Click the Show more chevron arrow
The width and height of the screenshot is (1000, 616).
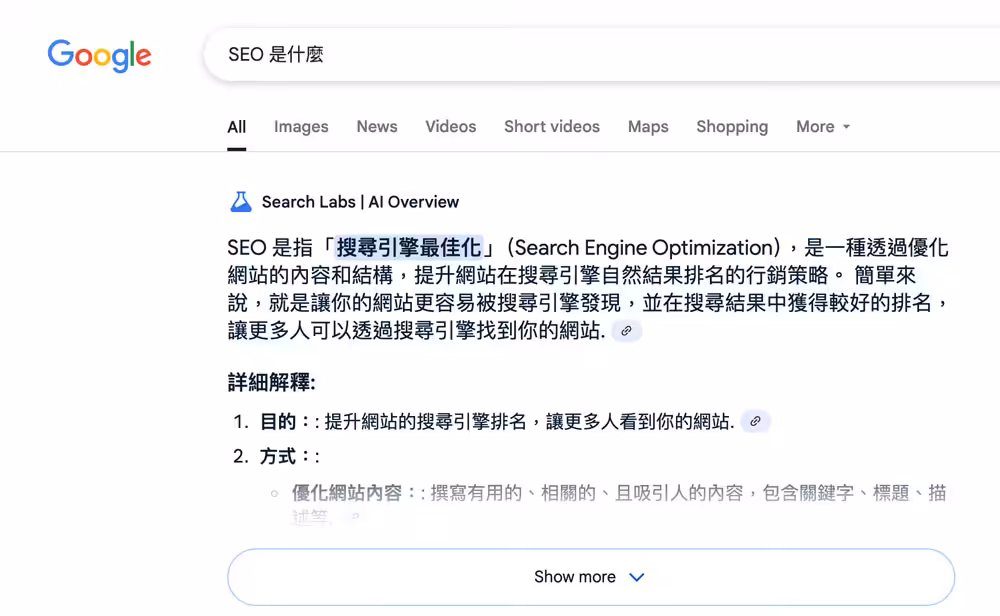636,577
